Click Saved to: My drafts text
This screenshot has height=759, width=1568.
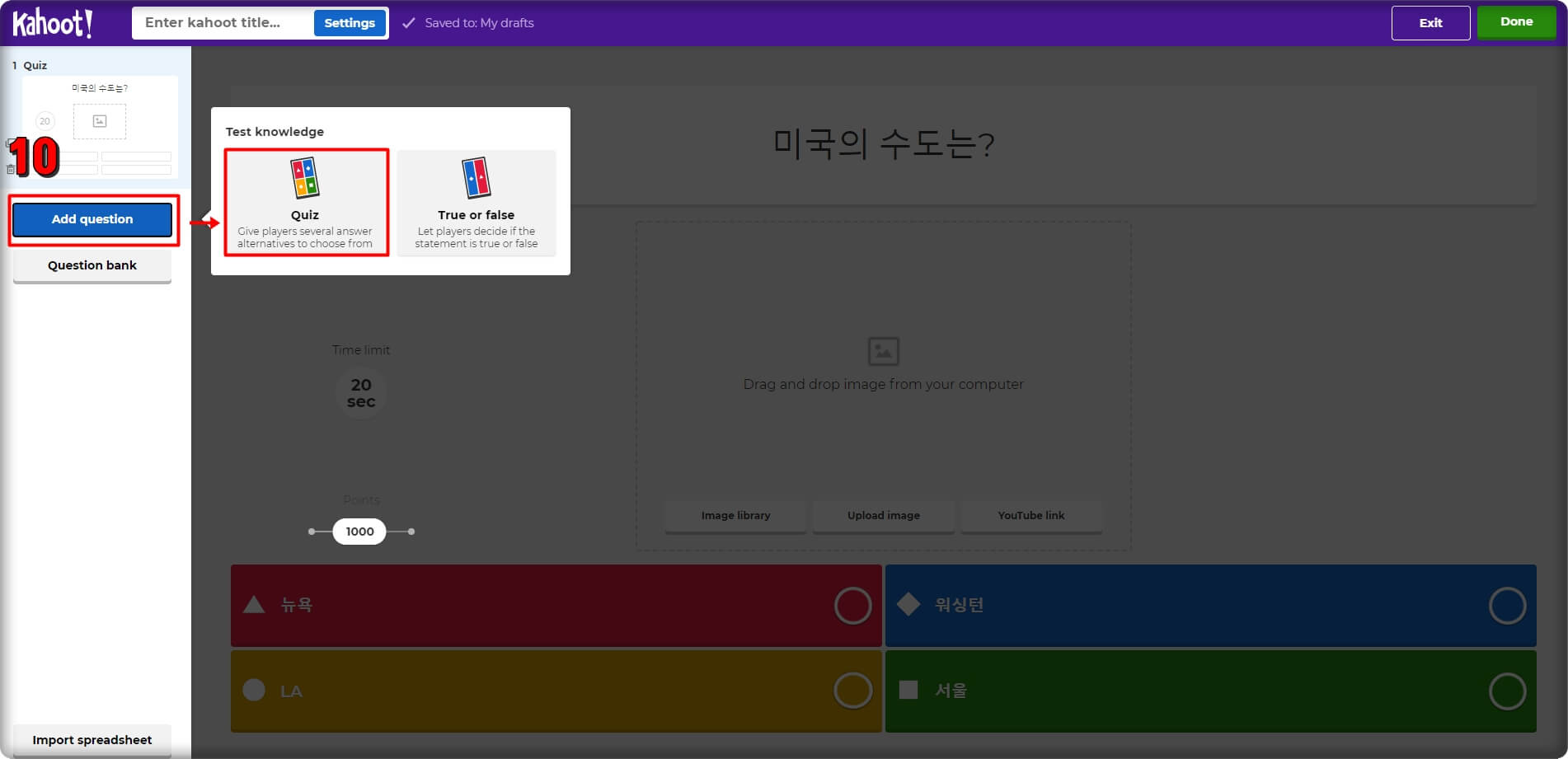479,23
